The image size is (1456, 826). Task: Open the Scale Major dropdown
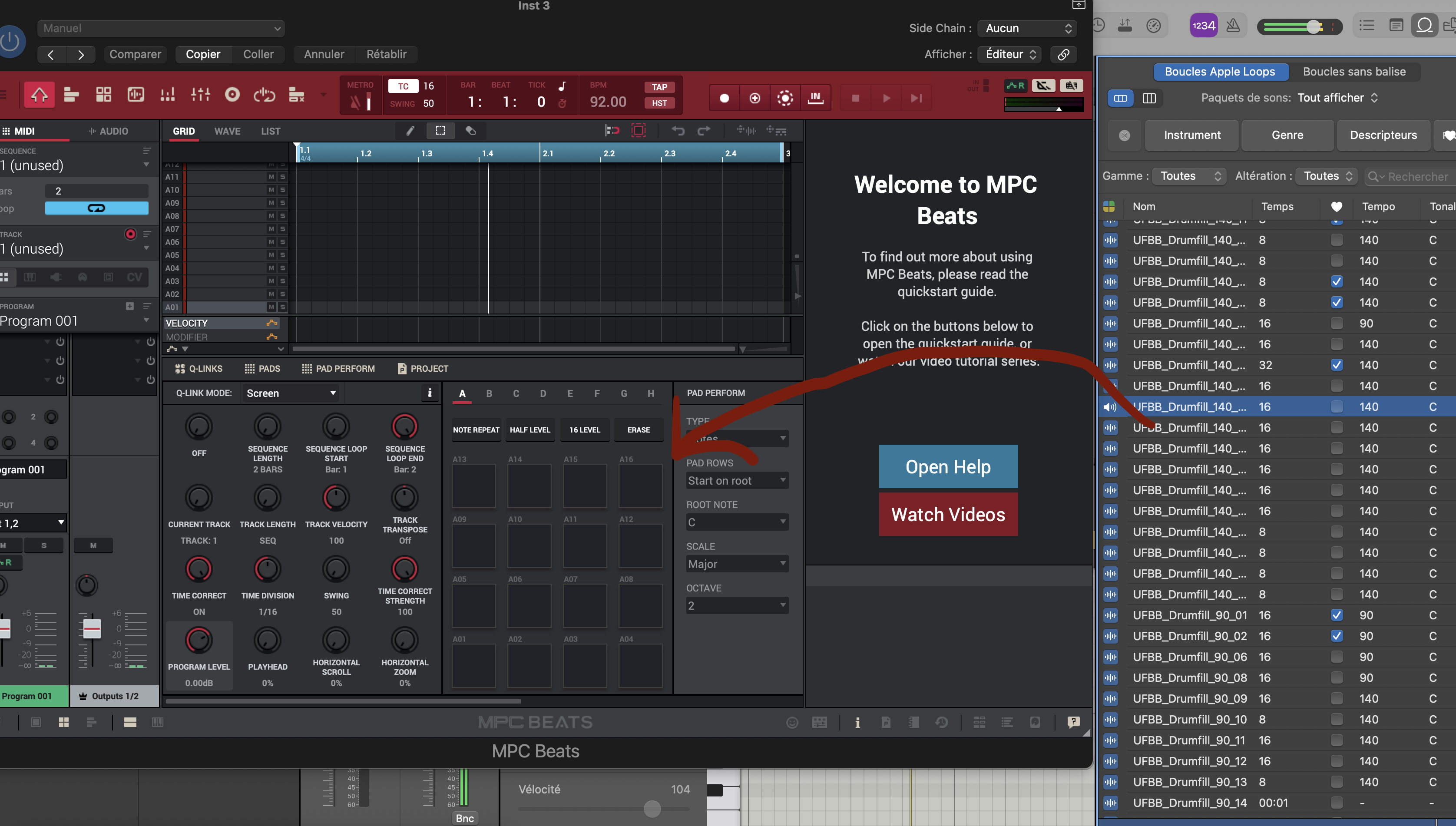coord(737,564)
